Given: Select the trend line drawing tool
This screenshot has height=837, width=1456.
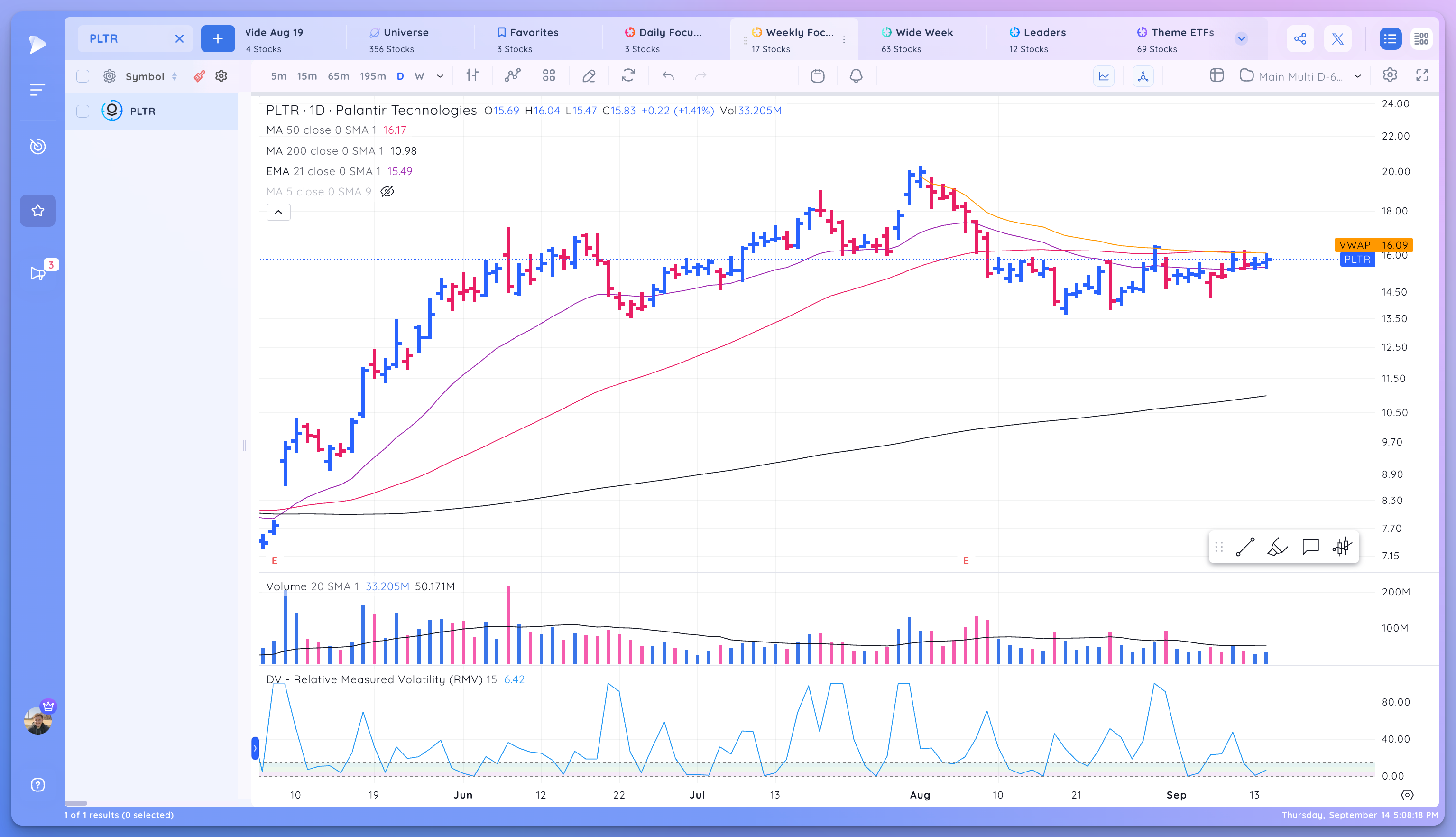Looking at the screenshot, I should 1245,547.
